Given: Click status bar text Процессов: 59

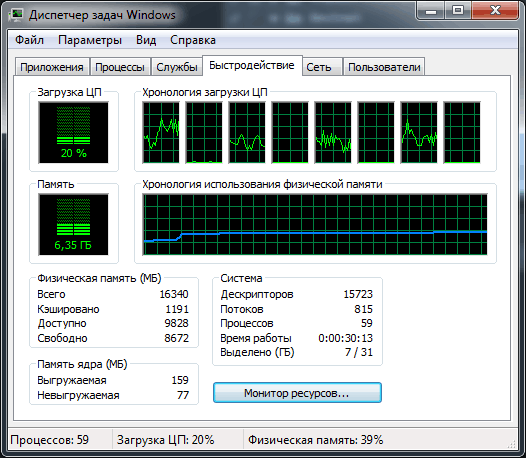Looking at the screenshot, I should tap(50, 440).
